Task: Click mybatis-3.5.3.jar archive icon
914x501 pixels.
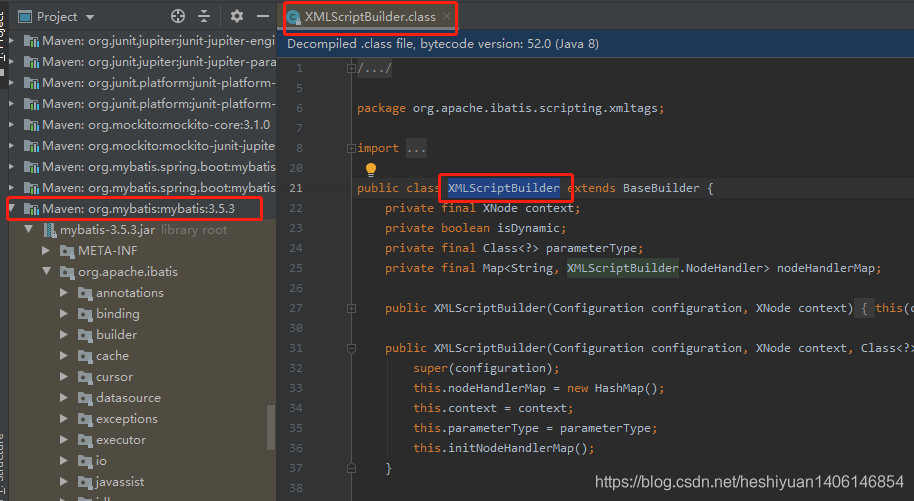Action: 50,230
